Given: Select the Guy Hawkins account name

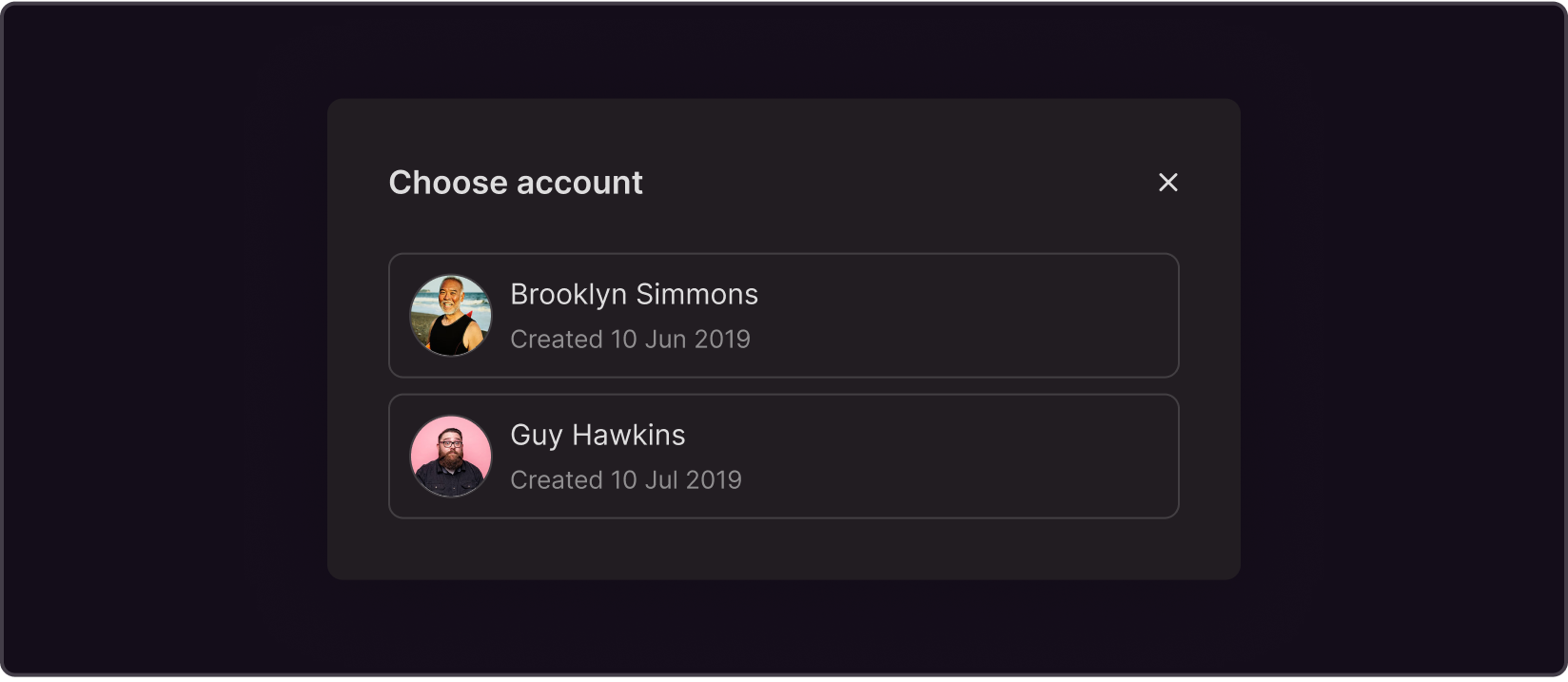Looking at the screenshot, I should 598,436.
